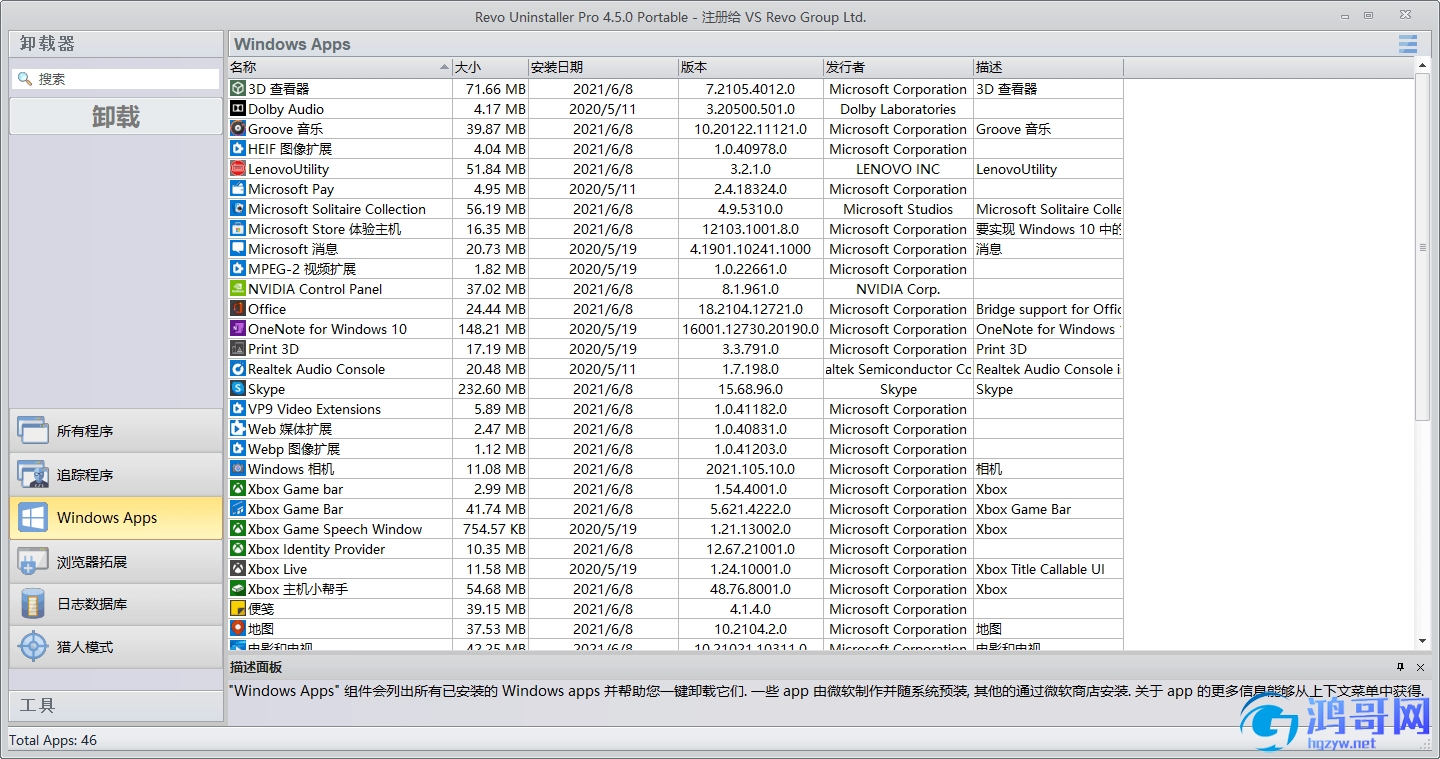Click the Microsoft 消息 app icon

click(x=238, y=249)
